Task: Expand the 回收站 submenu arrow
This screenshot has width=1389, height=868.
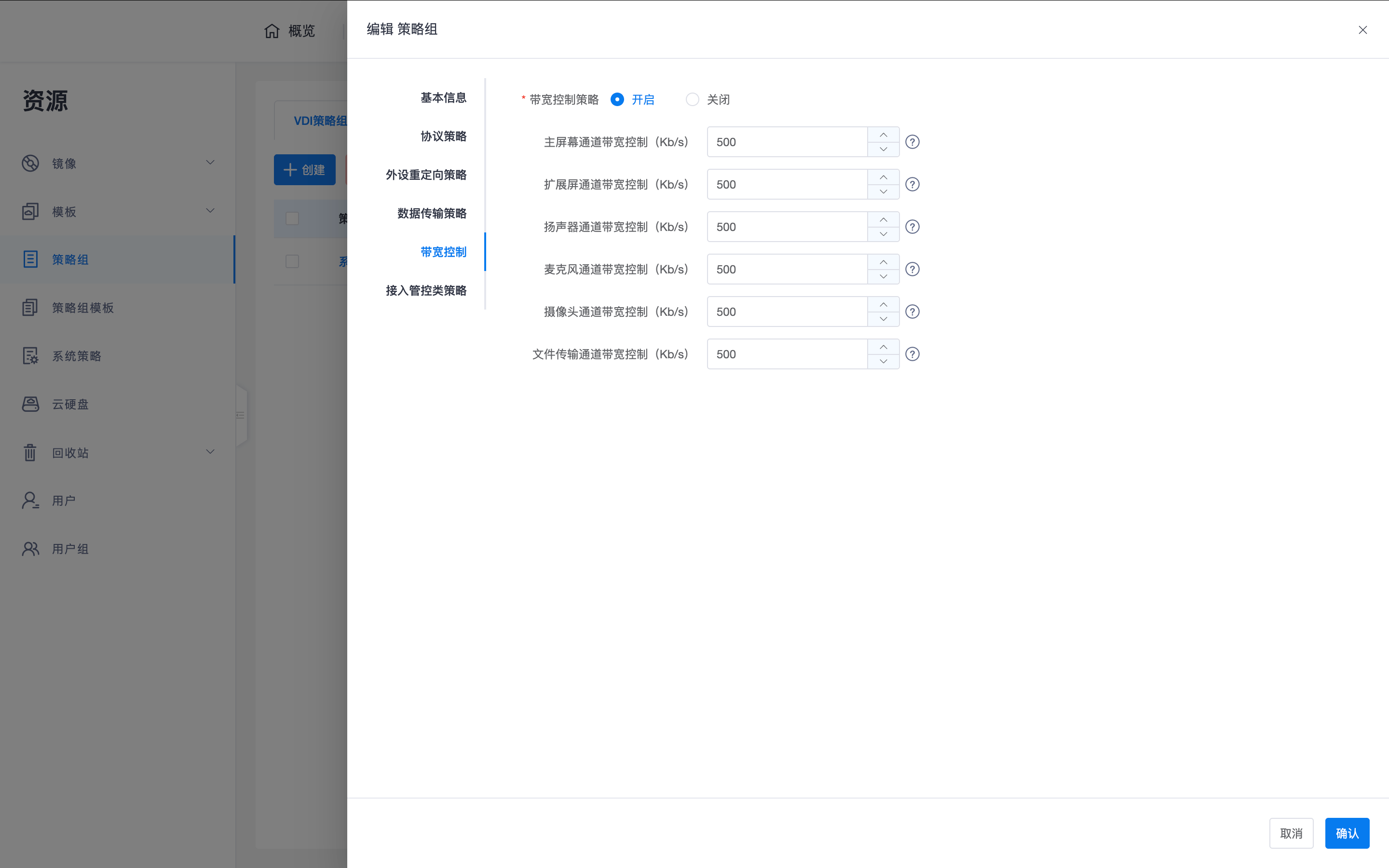Action: tap(210, 452)
